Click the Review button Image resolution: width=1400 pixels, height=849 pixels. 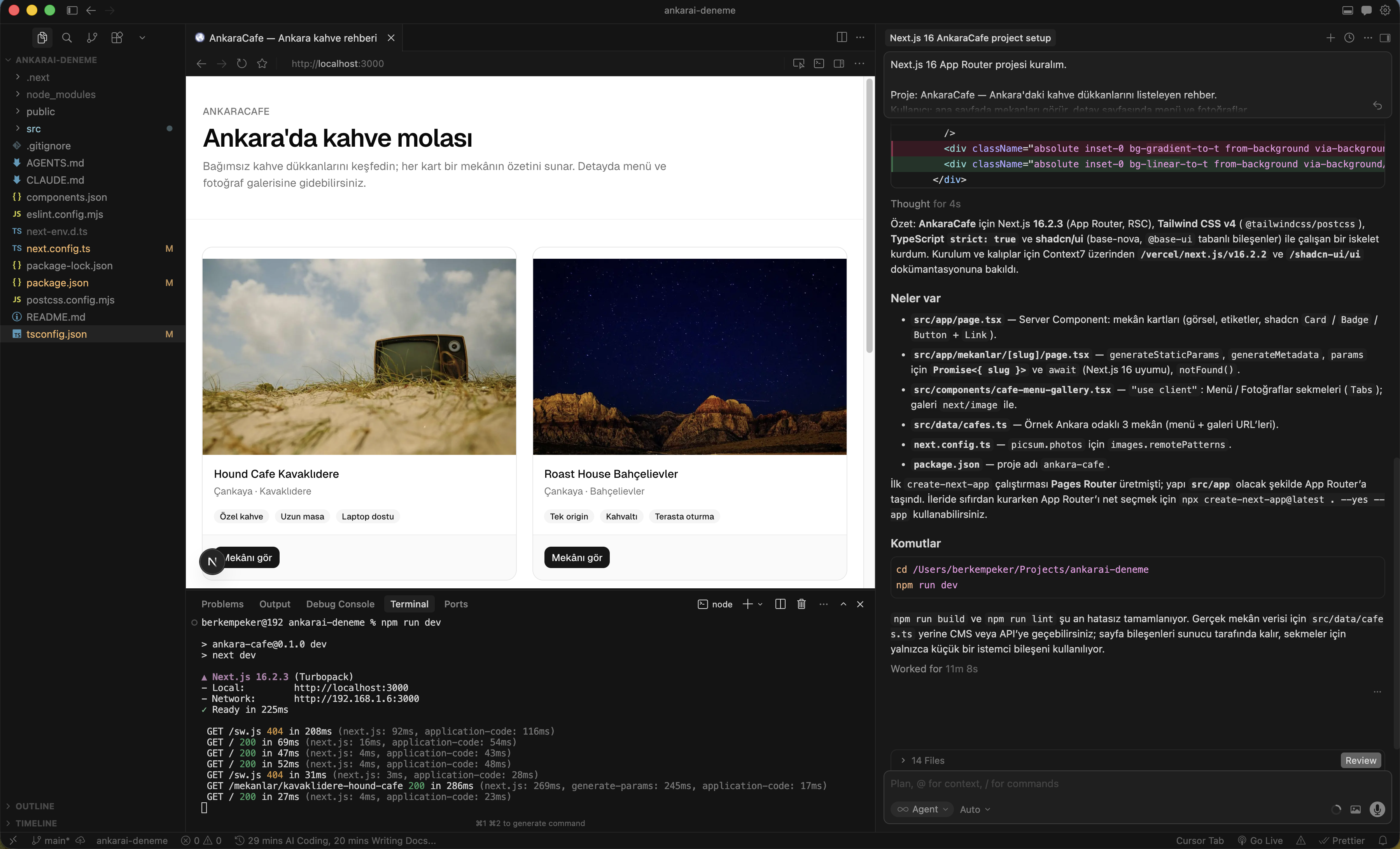(x=1361, y=760)
